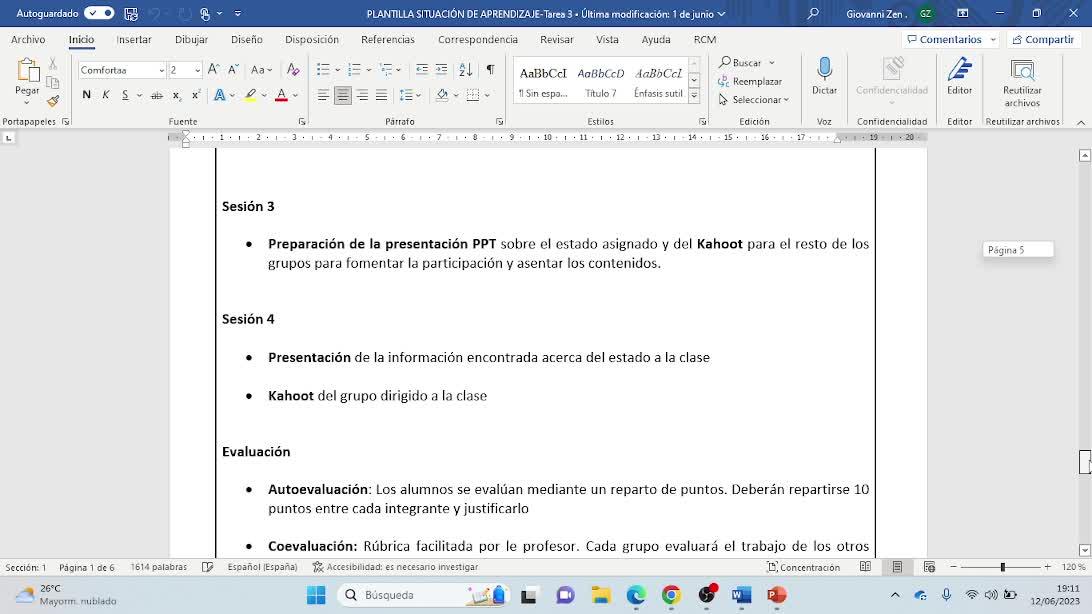Toggle the Autoguardado switch
1092x614 pixels.
click(x=100, y=13)
